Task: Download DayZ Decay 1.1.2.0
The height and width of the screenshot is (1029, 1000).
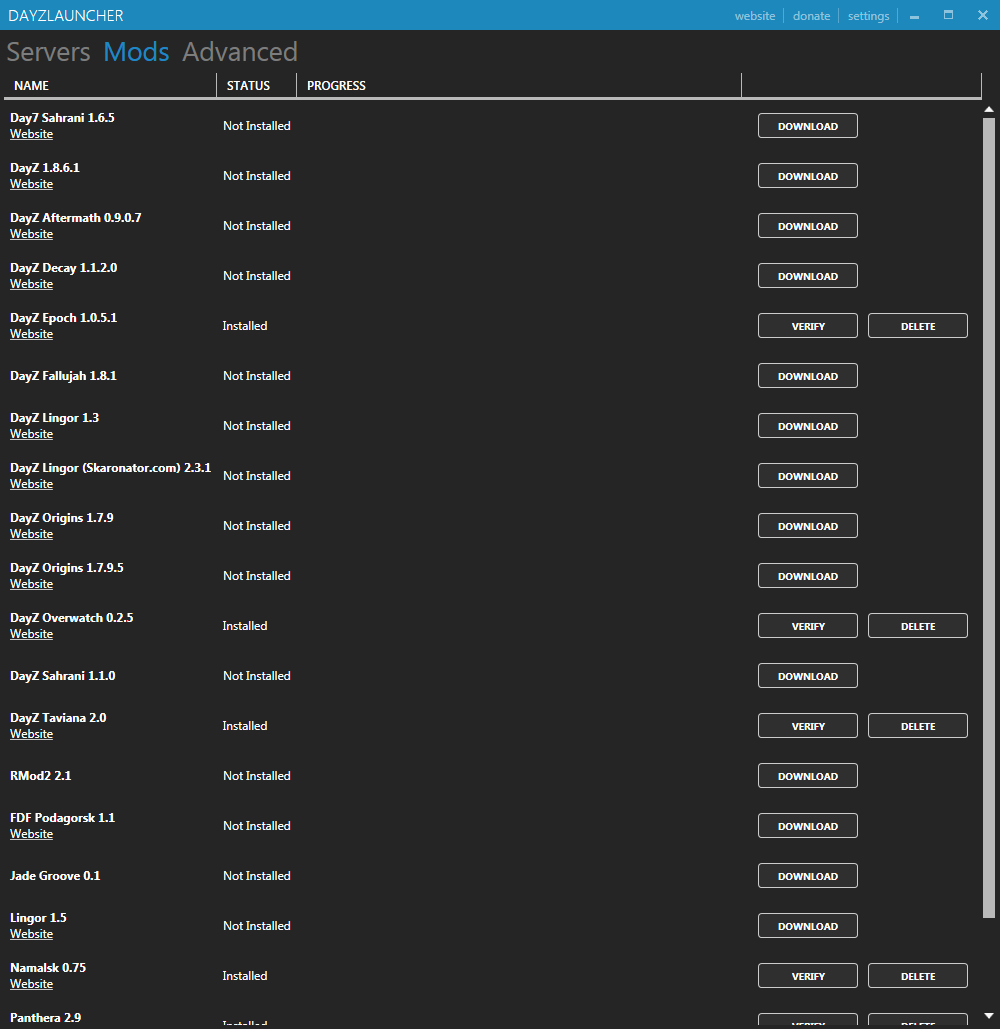Action: (808, 276)
